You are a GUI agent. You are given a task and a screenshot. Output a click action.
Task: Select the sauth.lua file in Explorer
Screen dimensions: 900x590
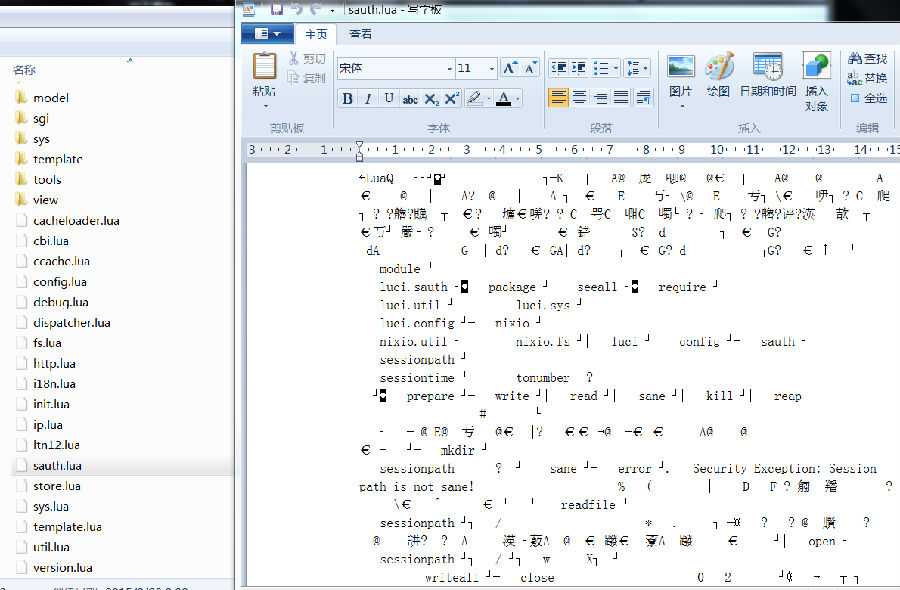click(57, 465)
